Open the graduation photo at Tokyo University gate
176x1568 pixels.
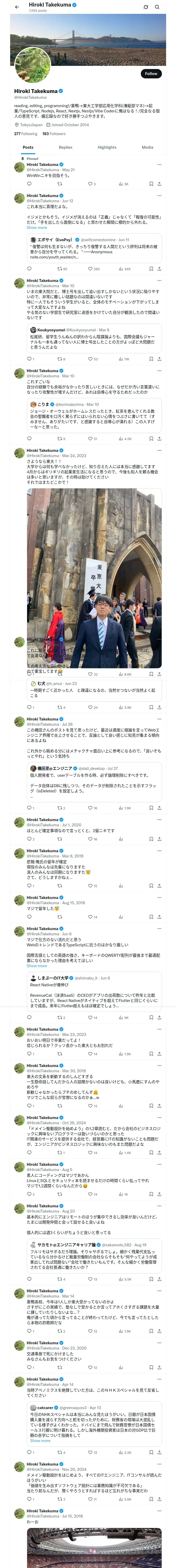[x=94, y=578]
